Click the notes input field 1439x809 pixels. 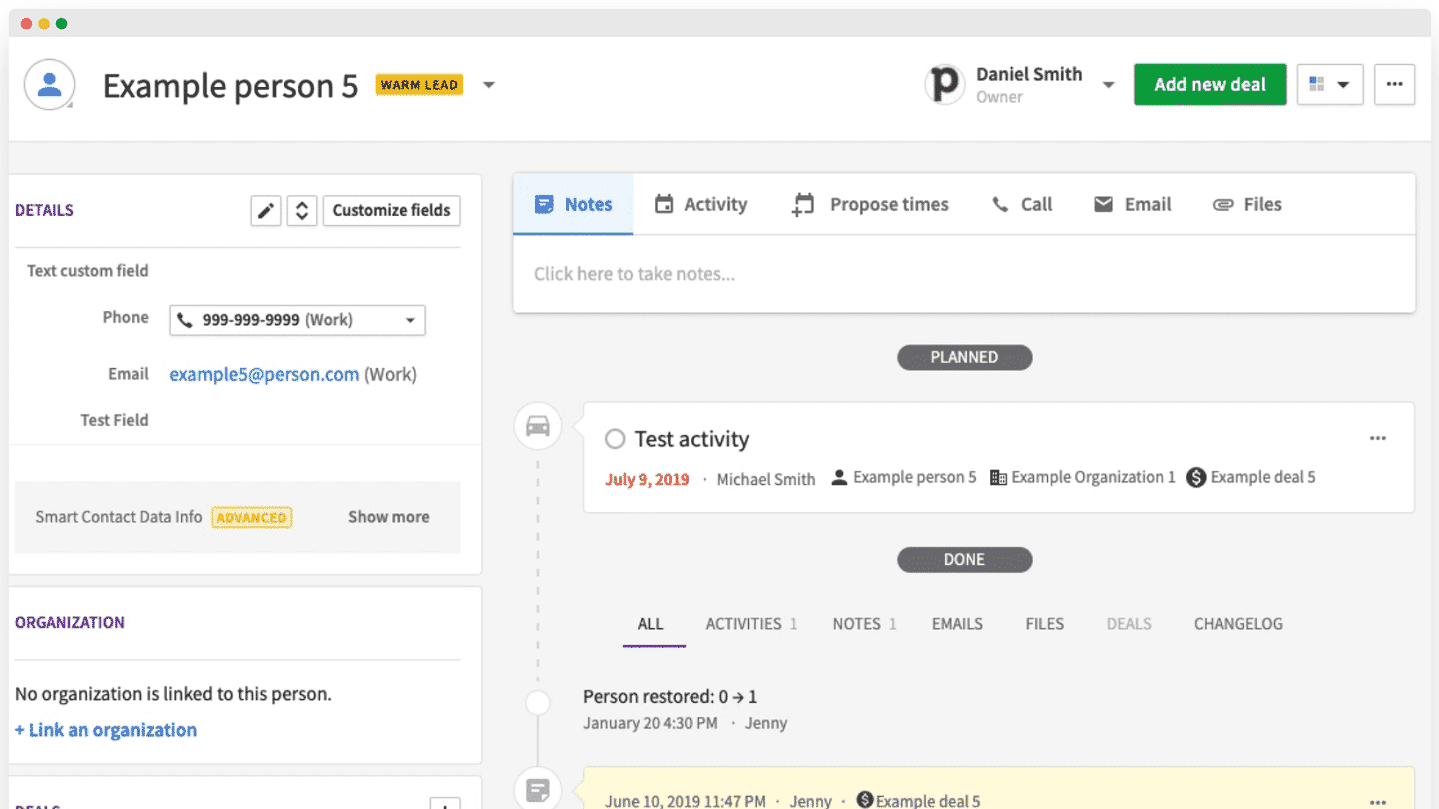pos(964,274)
